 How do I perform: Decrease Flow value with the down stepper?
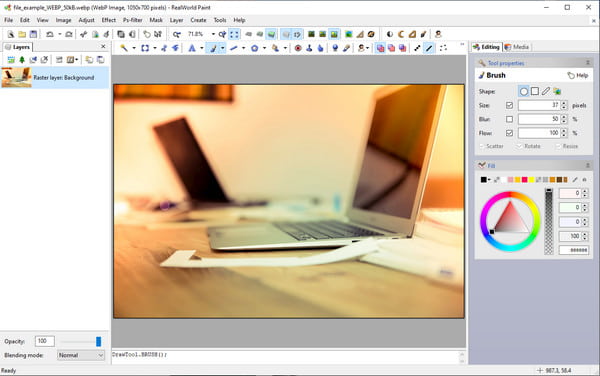[564, 135]
